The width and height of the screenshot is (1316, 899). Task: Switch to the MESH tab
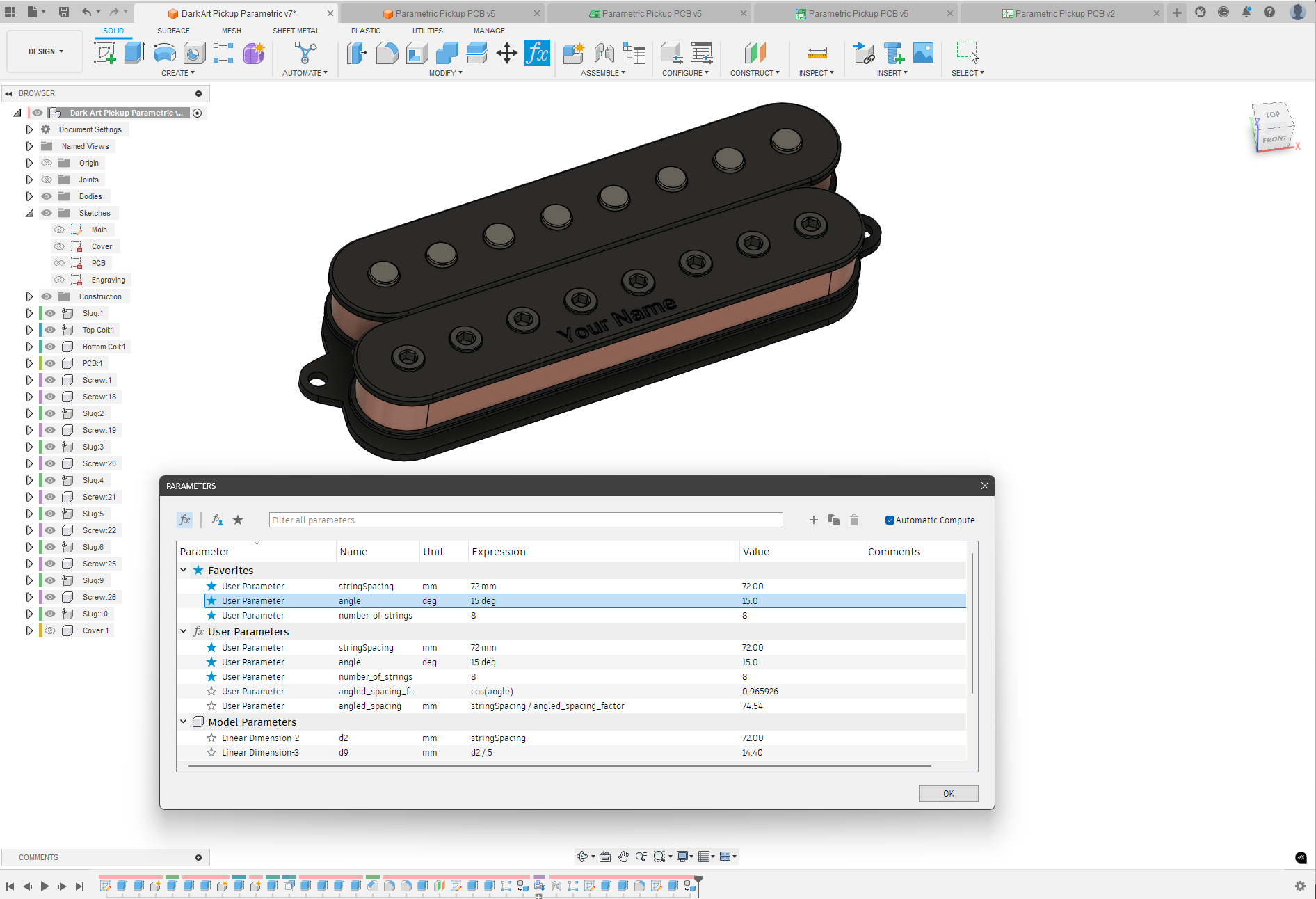point(232,31)
